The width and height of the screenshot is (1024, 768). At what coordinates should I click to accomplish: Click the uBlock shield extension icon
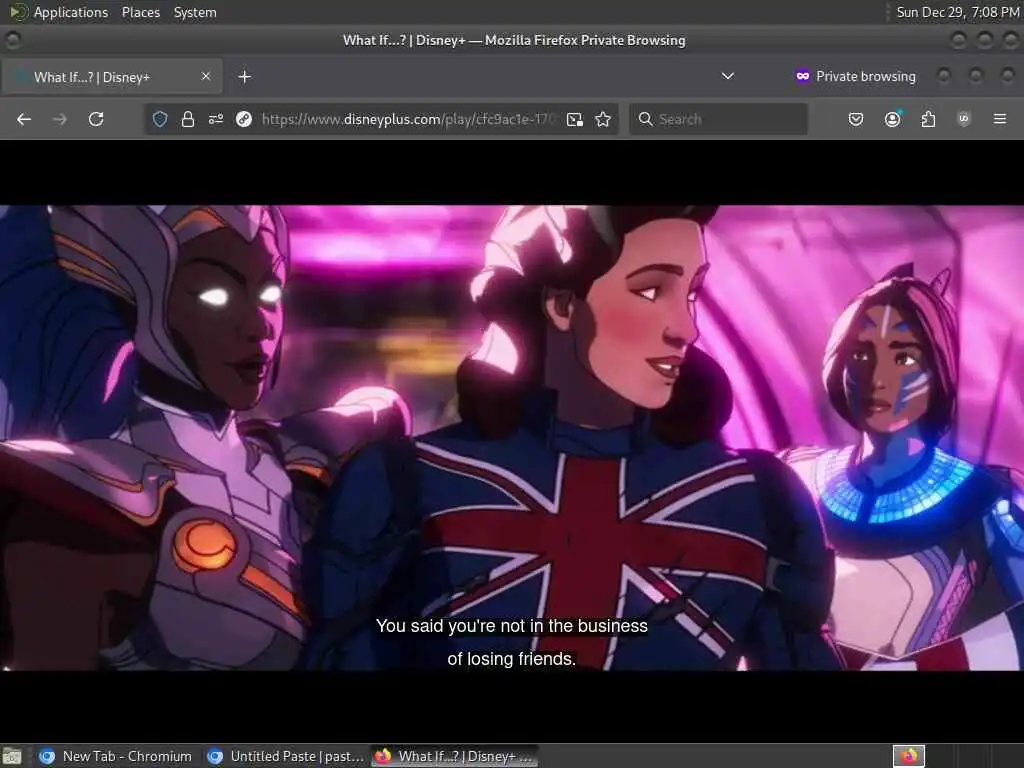point(963,119)
